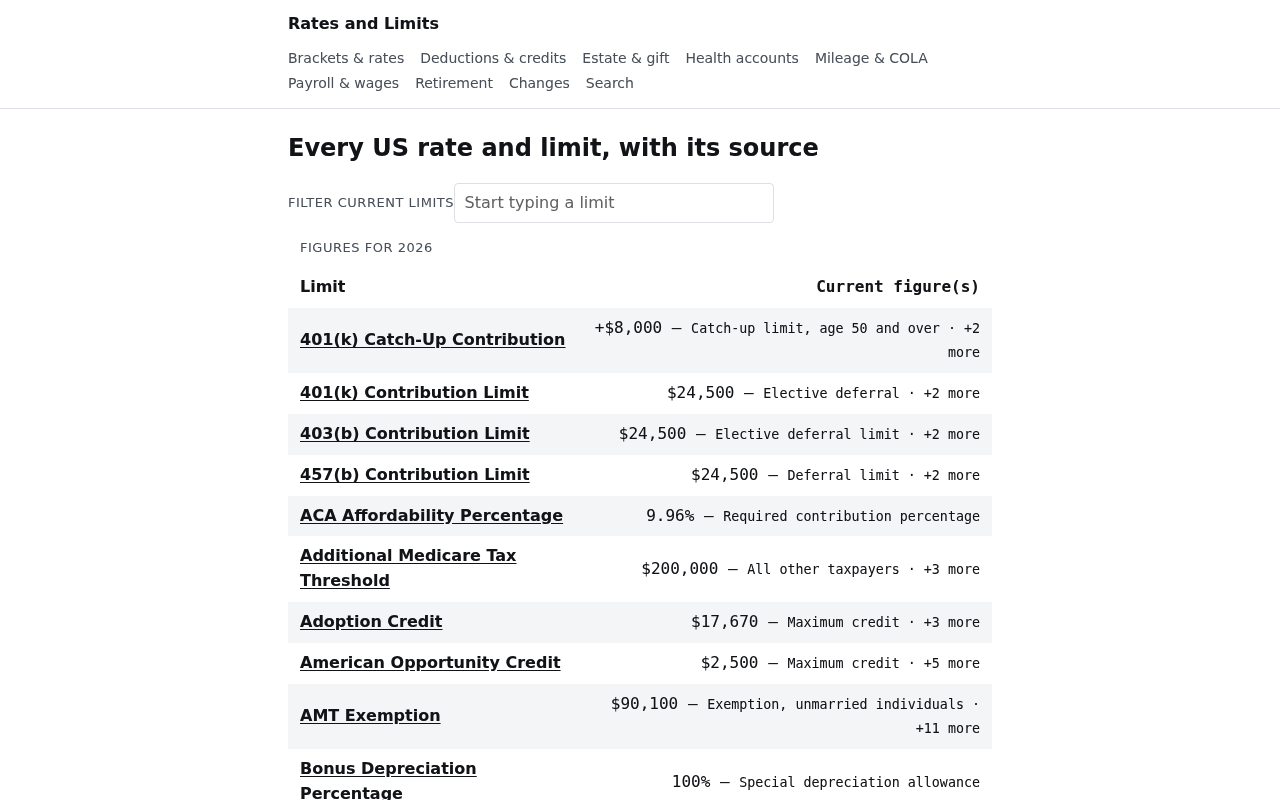Open Deductions & credits page
1280x800 pixels.
coord(493,58)
